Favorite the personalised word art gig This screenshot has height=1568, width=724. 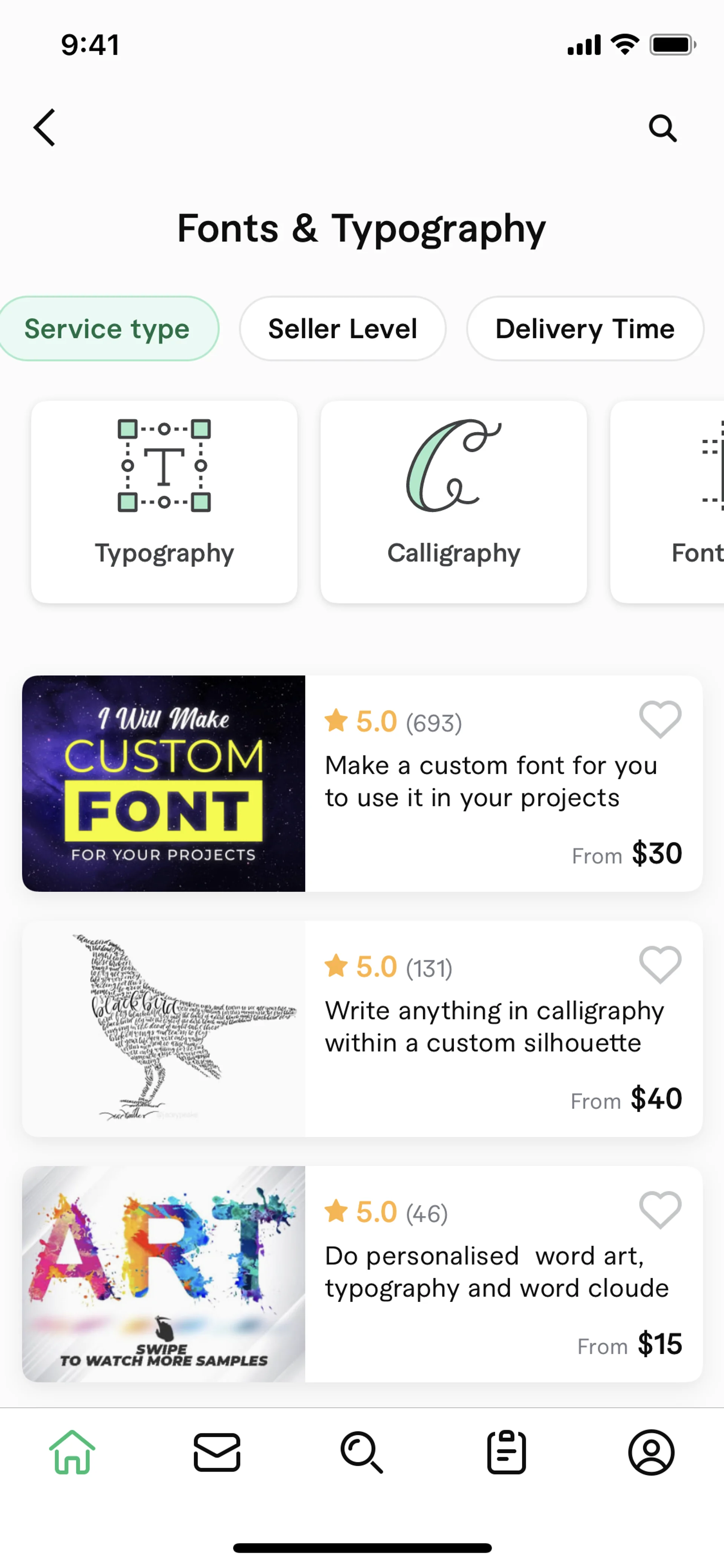click(x=660, y=1210)
